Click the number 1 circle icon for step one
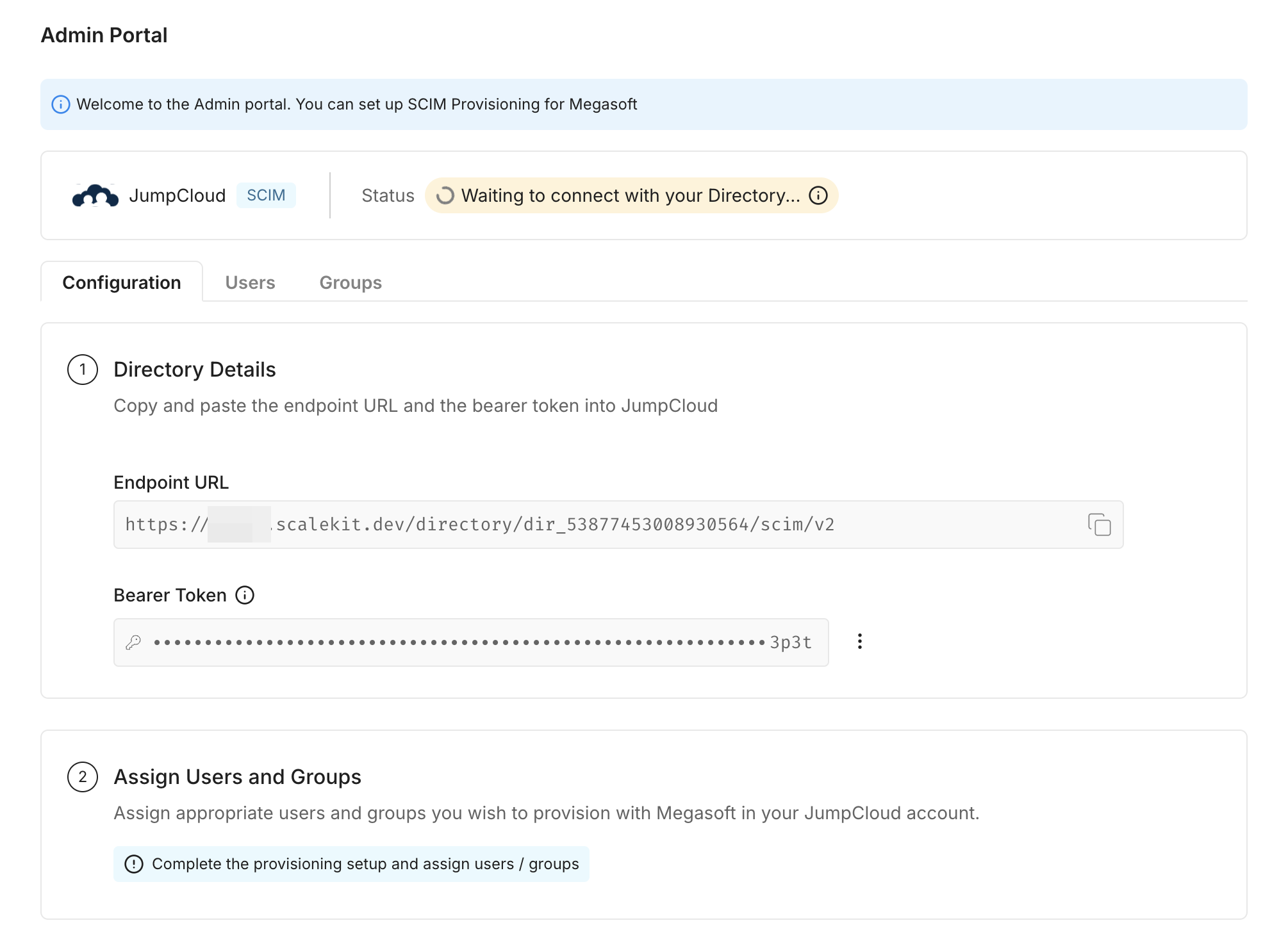The width and height of the screenshot is (1288, 939). coord(83,369)
